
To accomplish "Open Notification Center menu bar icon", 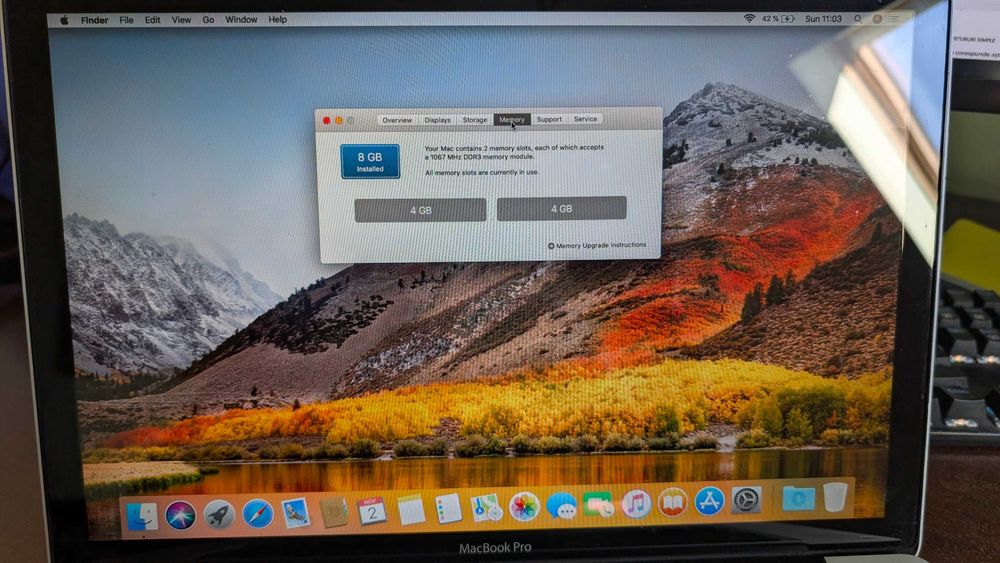I will 894,19.
